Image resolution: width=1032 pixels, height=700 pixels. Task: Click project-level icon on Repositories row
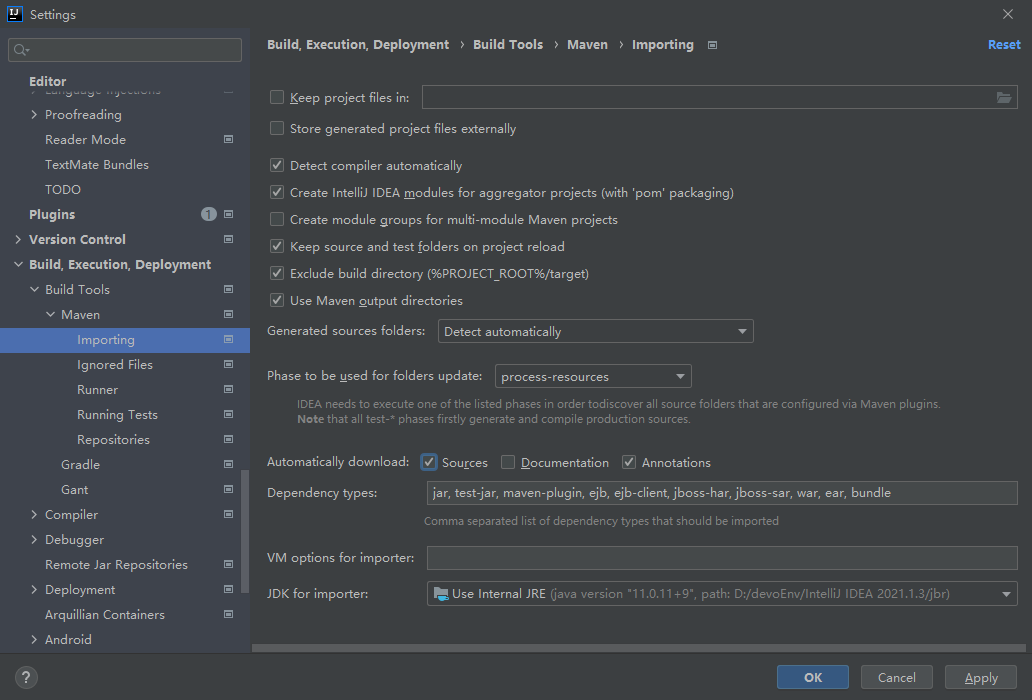point(228,439)
